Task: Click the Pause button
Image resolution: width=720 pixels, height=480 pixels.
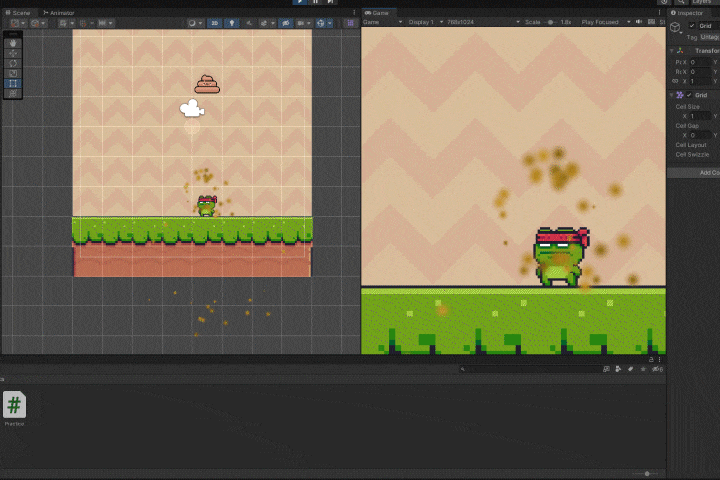Action: click(315, 2)
